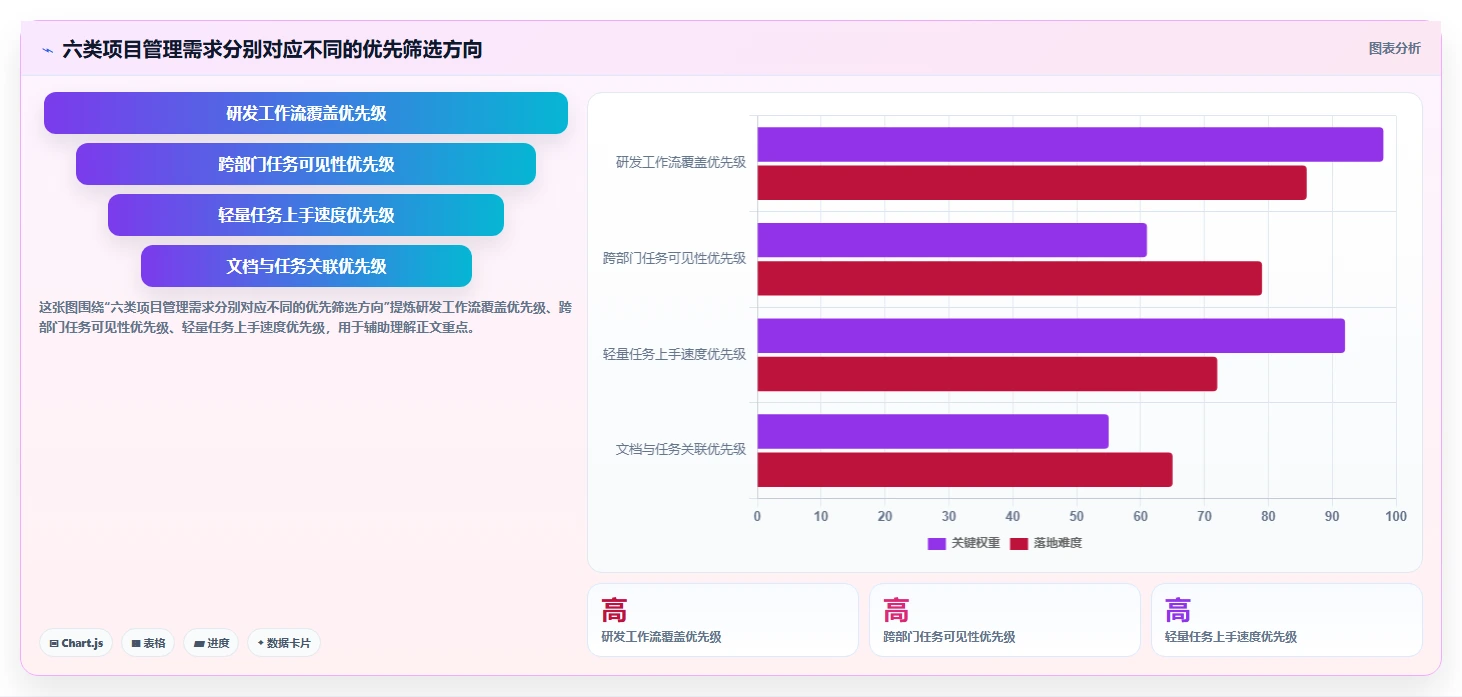Click the legend text 落地难度
This screenshot has width=1462, height=697.
[x=1058, y=543]
